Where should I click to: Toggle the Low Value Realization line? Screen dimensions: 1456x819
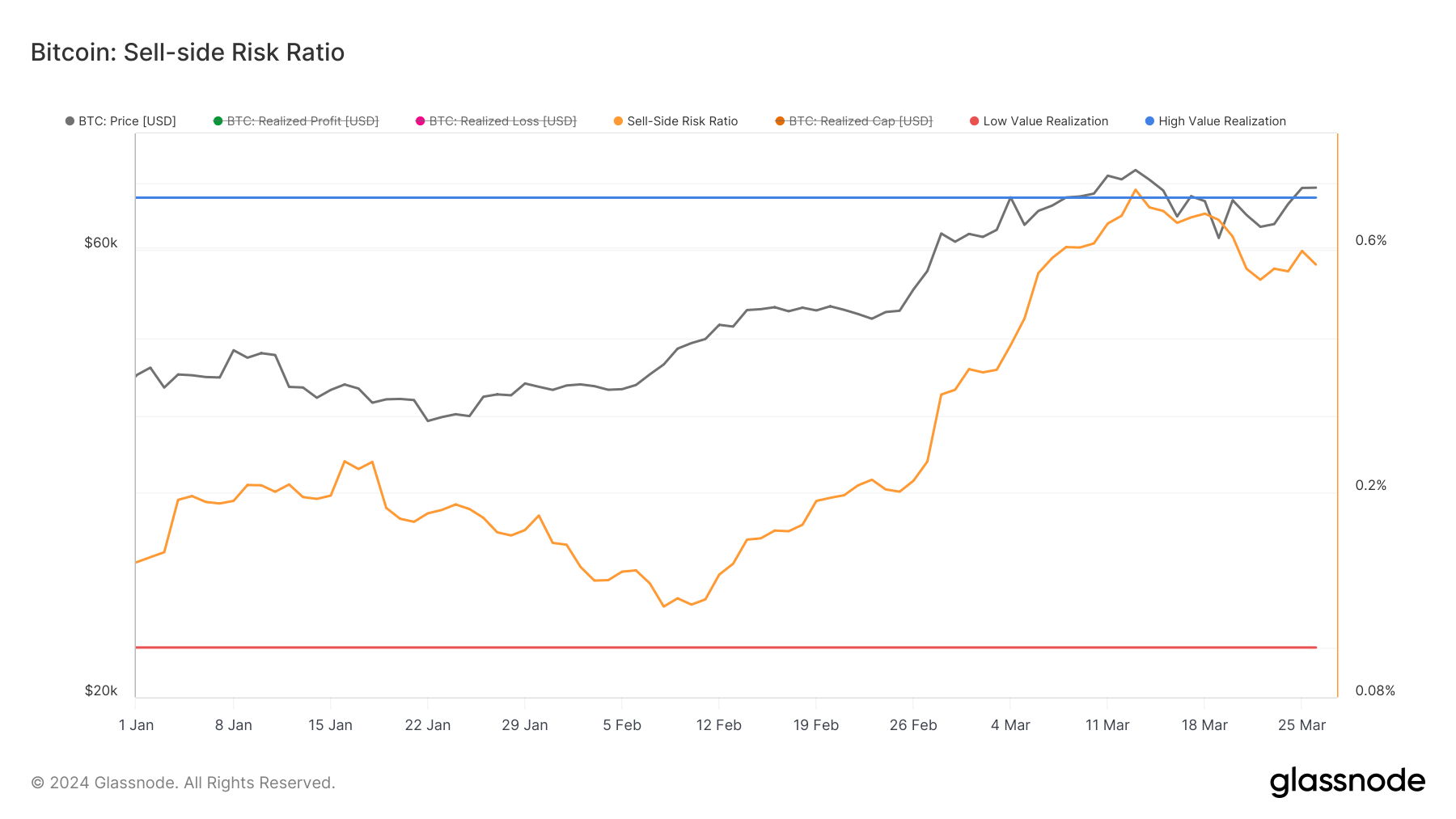pos(1045,120)
